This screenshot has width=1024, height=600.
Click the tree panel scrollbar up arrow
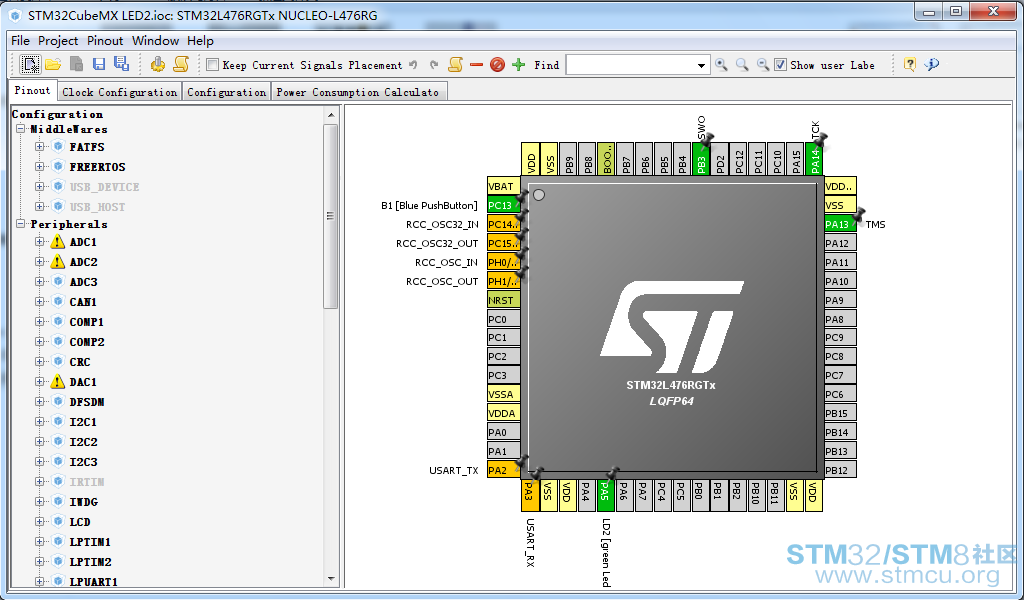click(331, 115)
